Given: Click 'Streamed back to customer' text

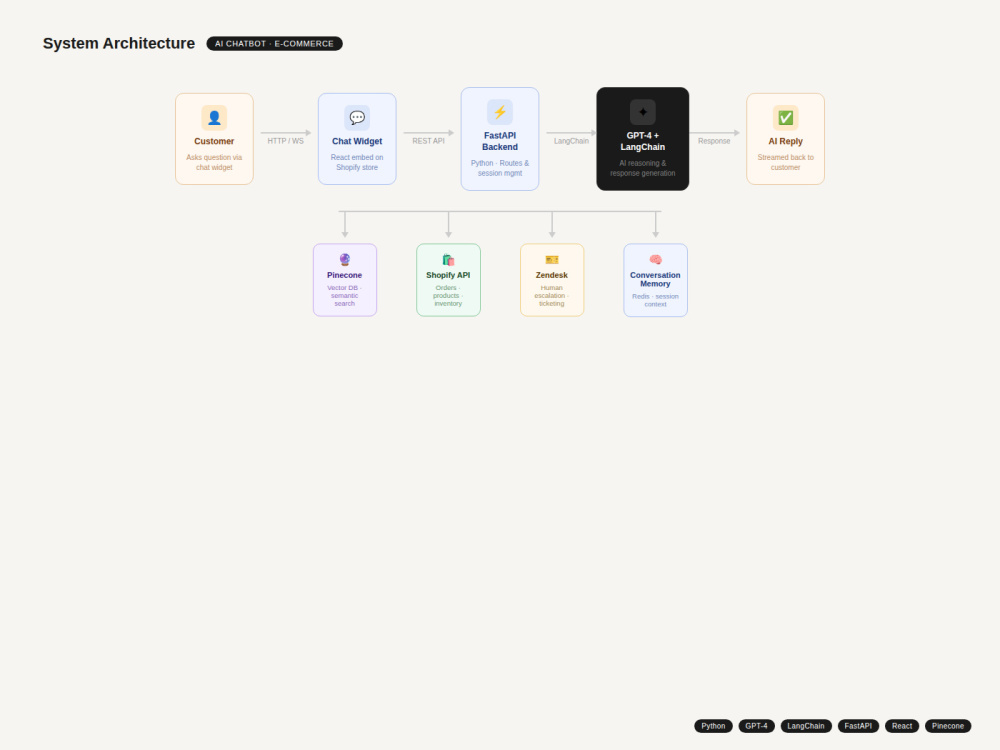Looking at the screenshot, I should [786, 162].
